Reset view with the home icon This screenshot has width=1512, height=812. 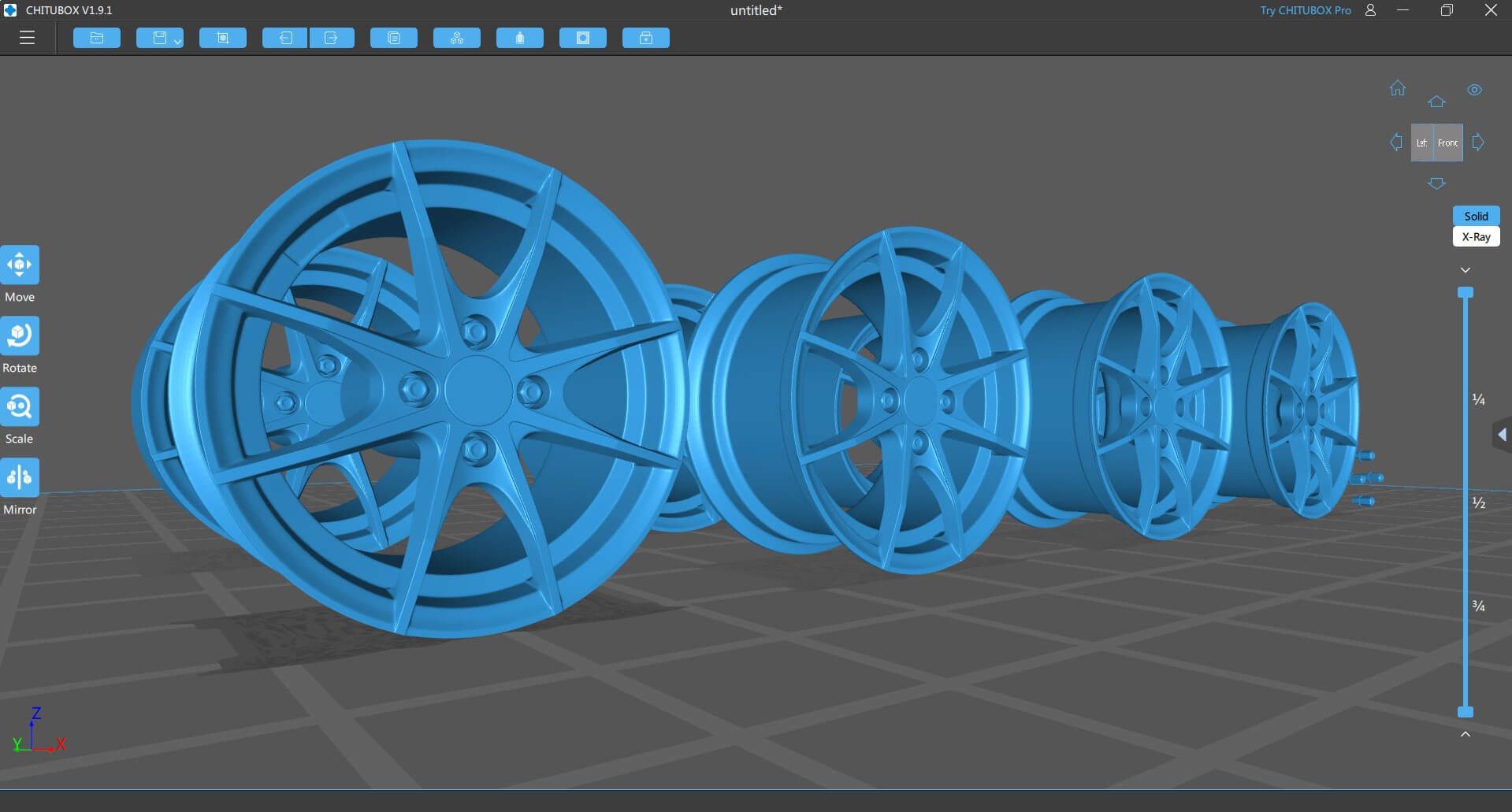[1398, 88]
